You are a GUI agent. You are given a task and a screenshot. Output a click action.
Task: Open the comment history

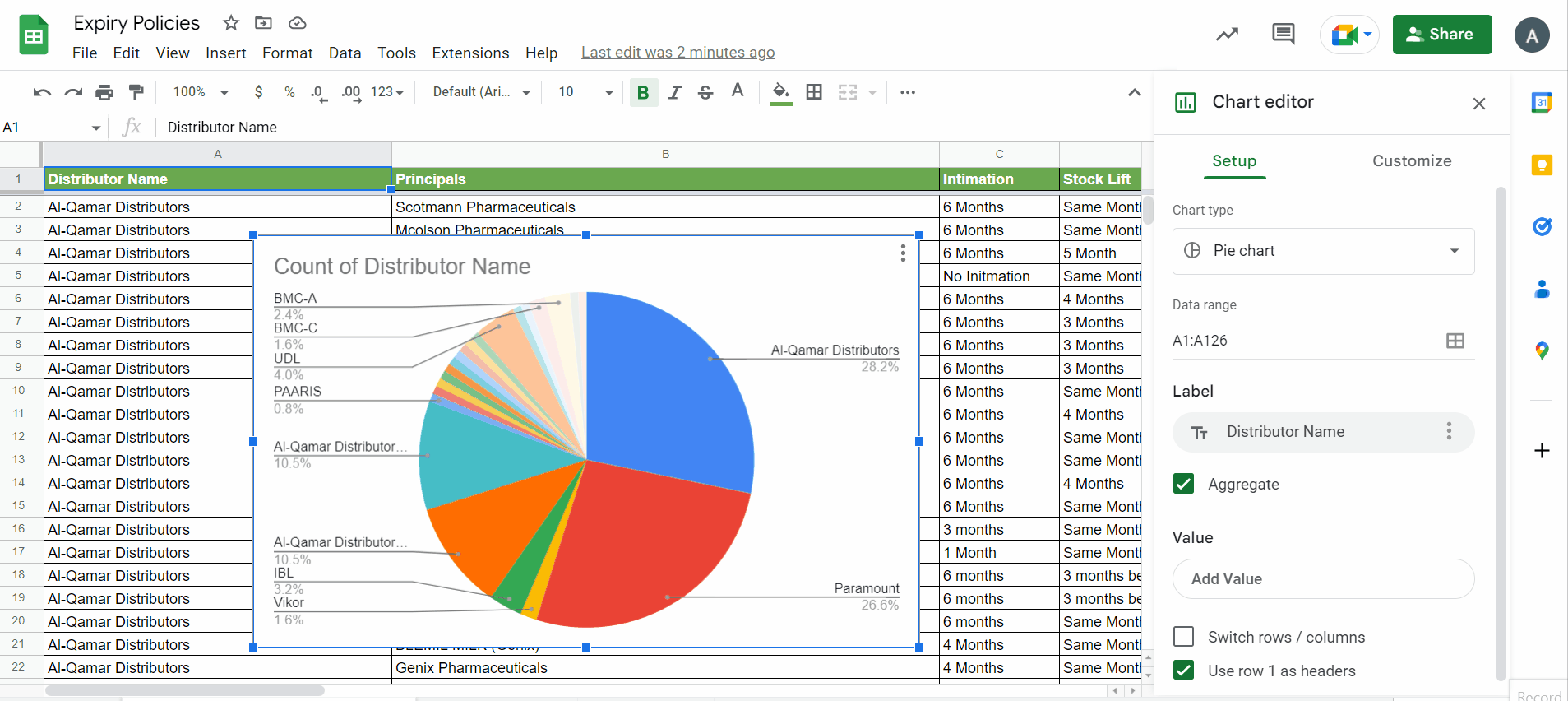point(1283,34)
